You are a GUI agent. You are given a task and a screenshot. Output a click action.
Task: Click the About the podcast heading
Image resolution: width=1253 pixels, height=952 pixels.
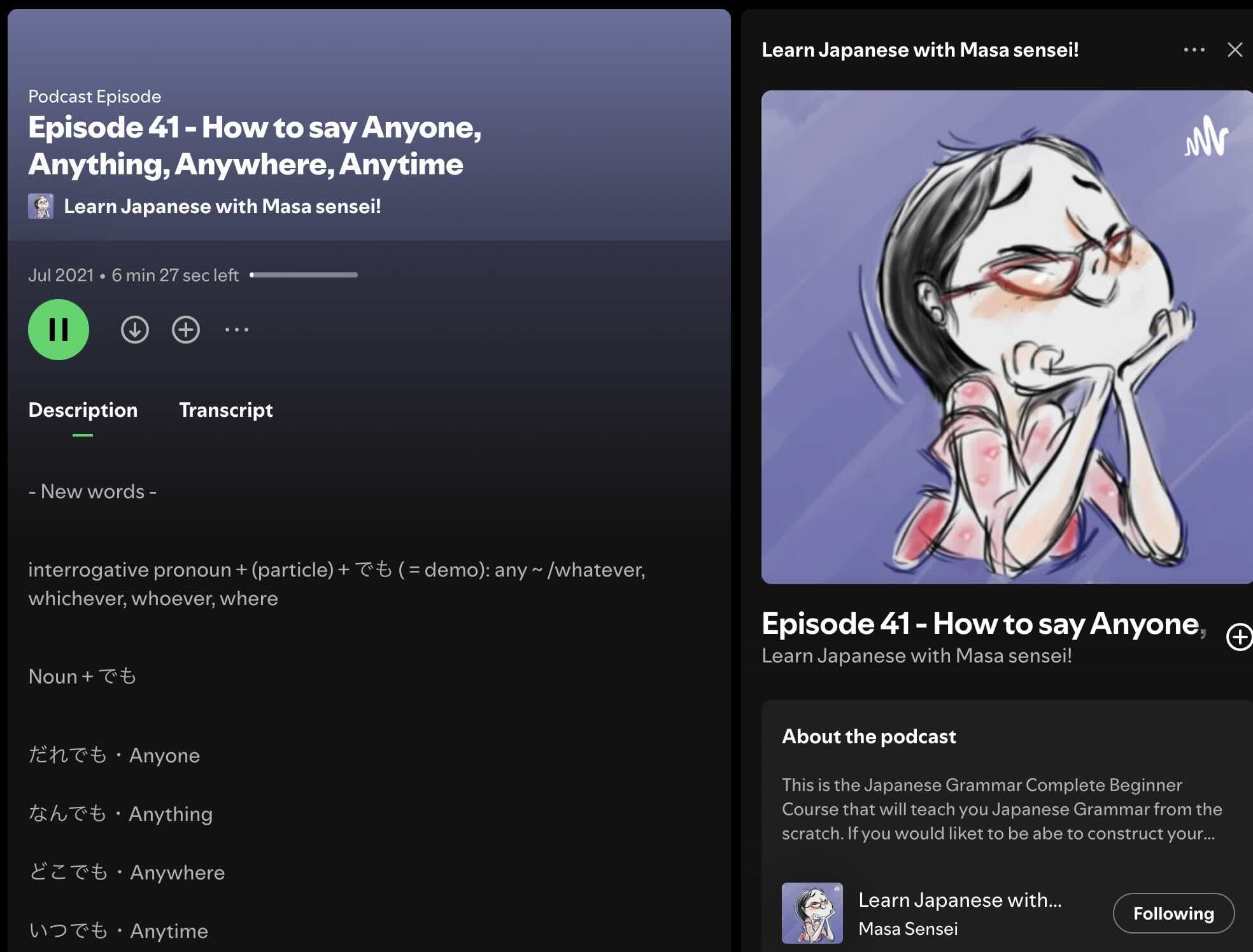pos(869,736)
